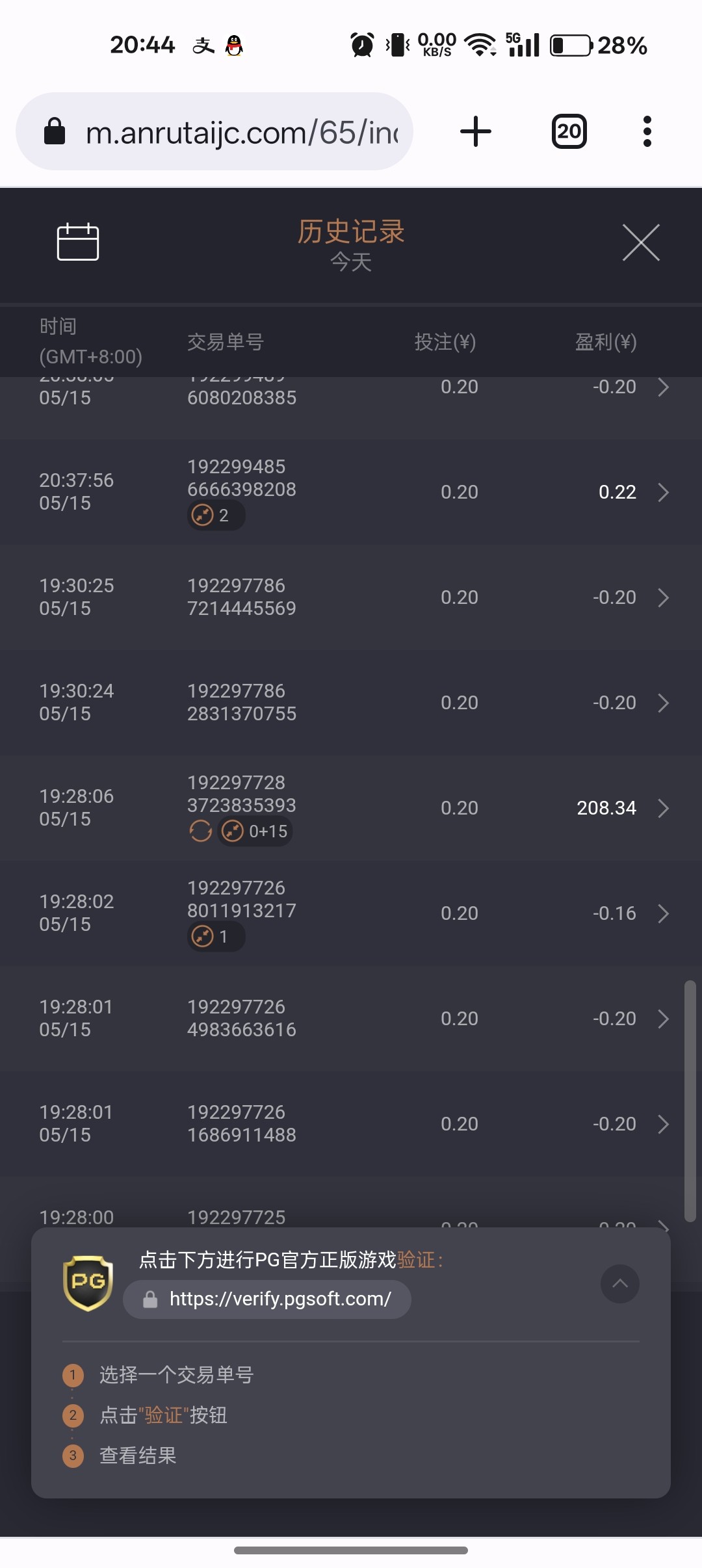The width and height of the screenshot is (702, 1568).
Task: Open the tab switcher showing 20 tabs
Action: pyautogui.click(x=569, y=131)
